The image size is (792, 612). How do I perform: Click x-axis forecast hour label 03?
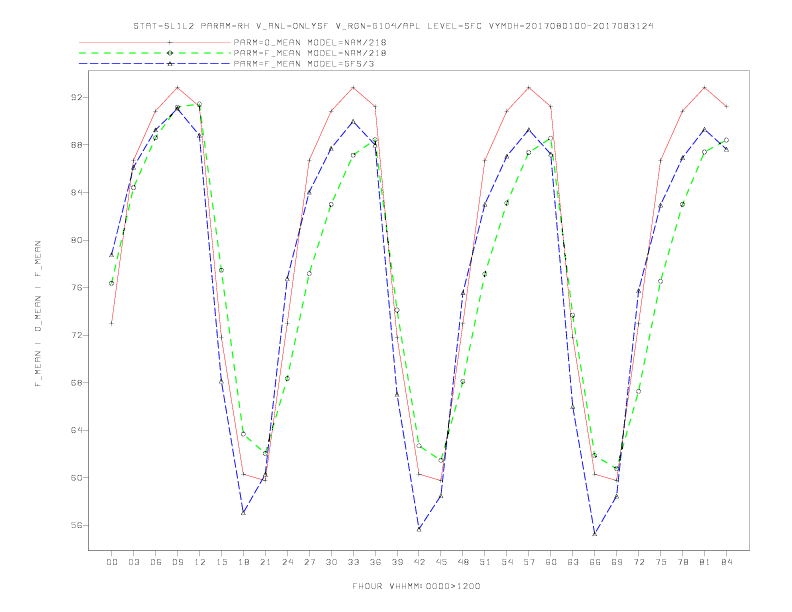pyautogui.click(x=133, y=562)
